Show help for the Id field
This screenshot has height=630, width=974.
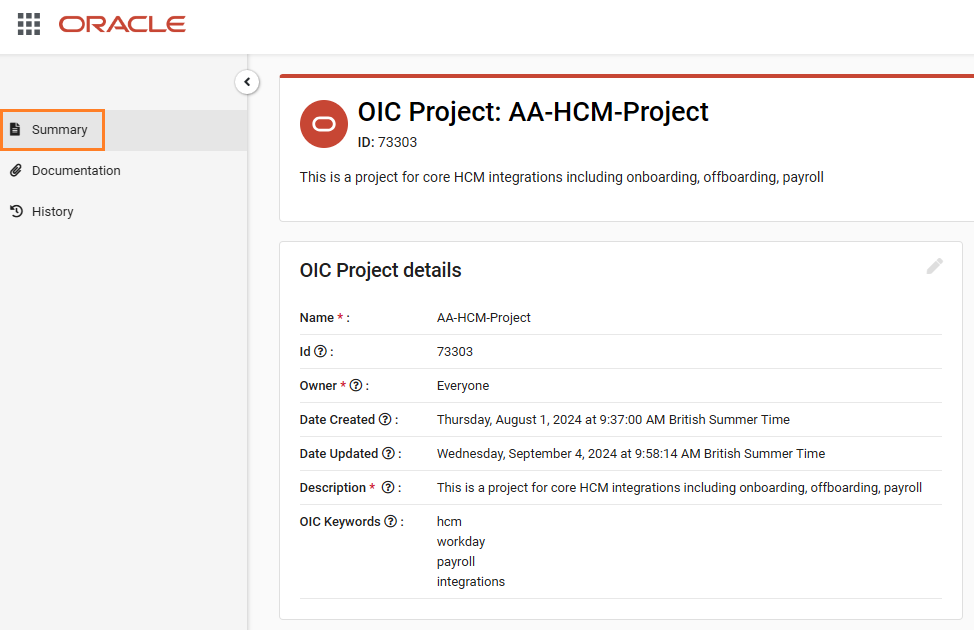(320, 352)
